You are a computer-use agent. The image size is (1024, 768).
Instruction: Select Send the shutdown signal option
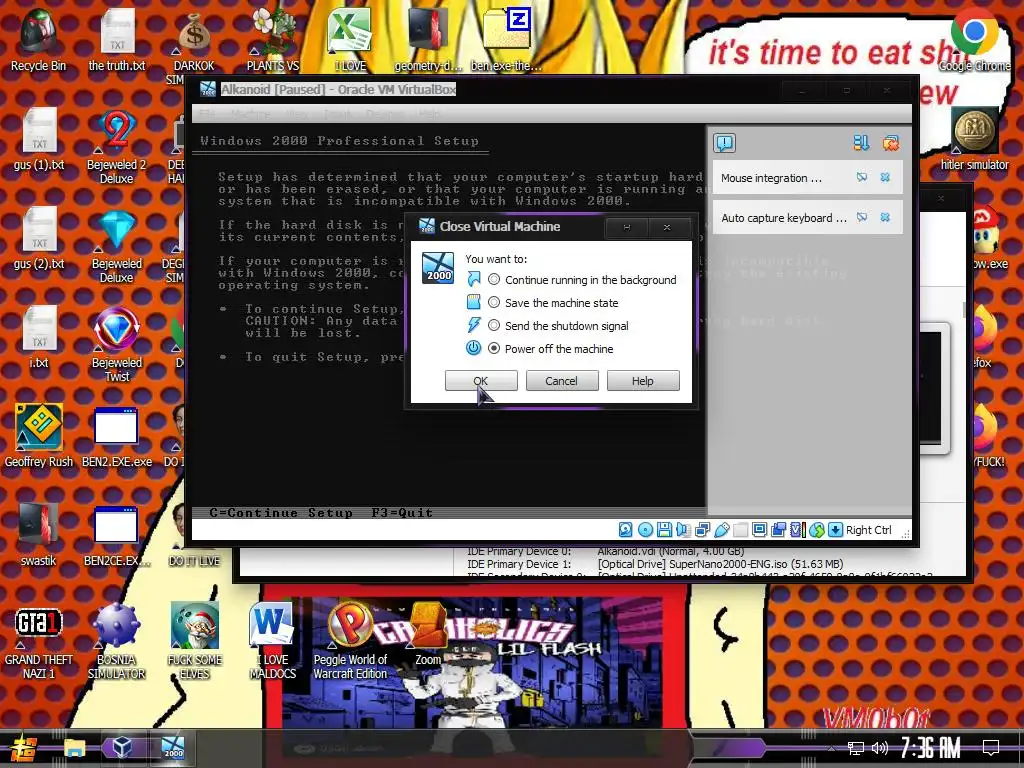pos(494,326)
